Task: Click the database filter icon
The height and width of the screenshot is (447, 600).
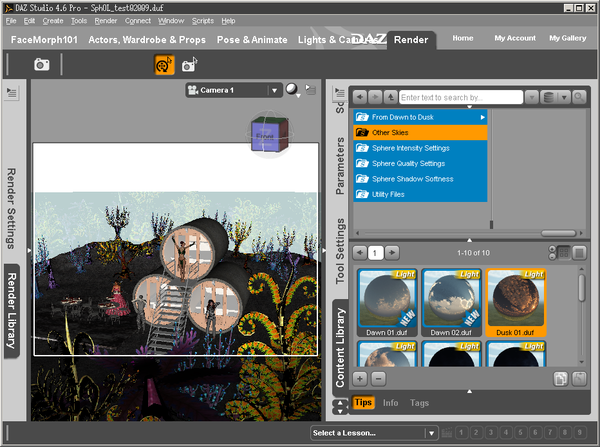Action: (549, 97)
